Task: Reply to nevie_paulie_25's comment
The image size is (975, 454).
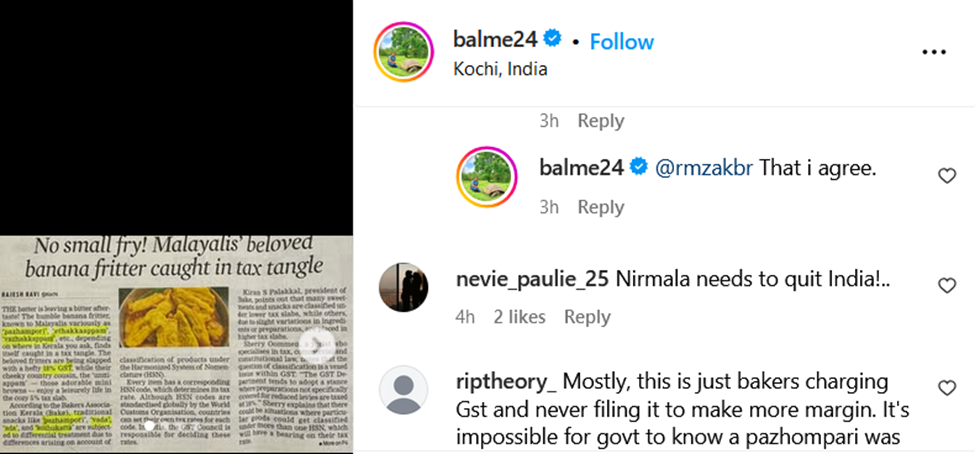Action: pos(587,317)
